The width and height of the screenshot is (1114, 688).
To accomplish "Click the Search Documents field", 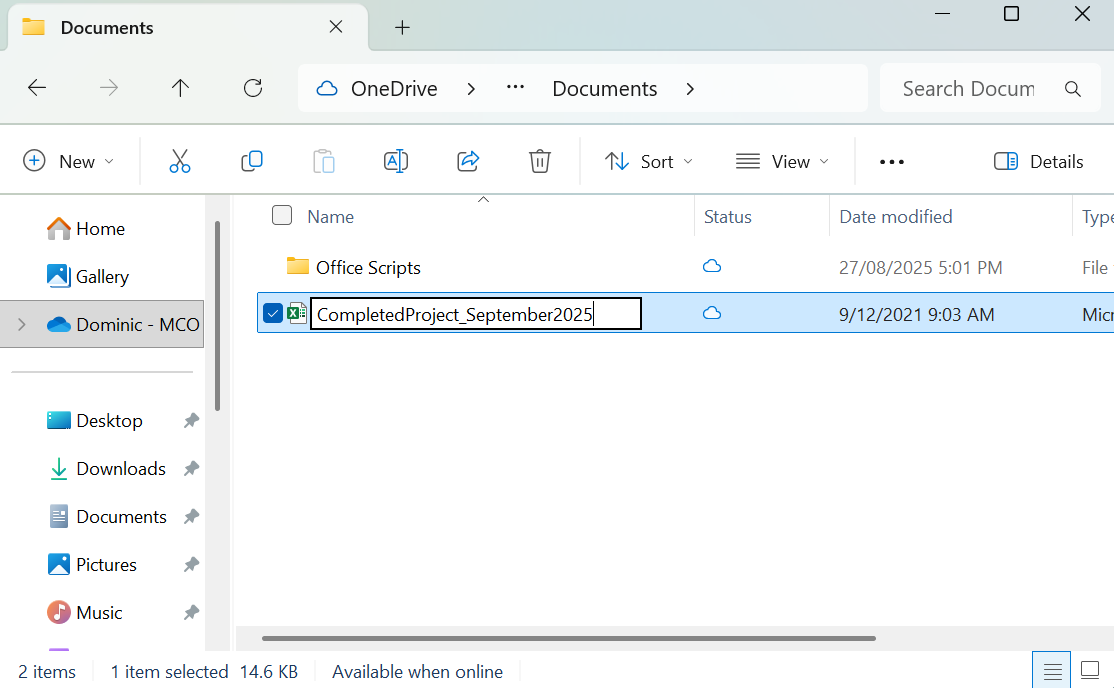I will [x=967, y=88].
